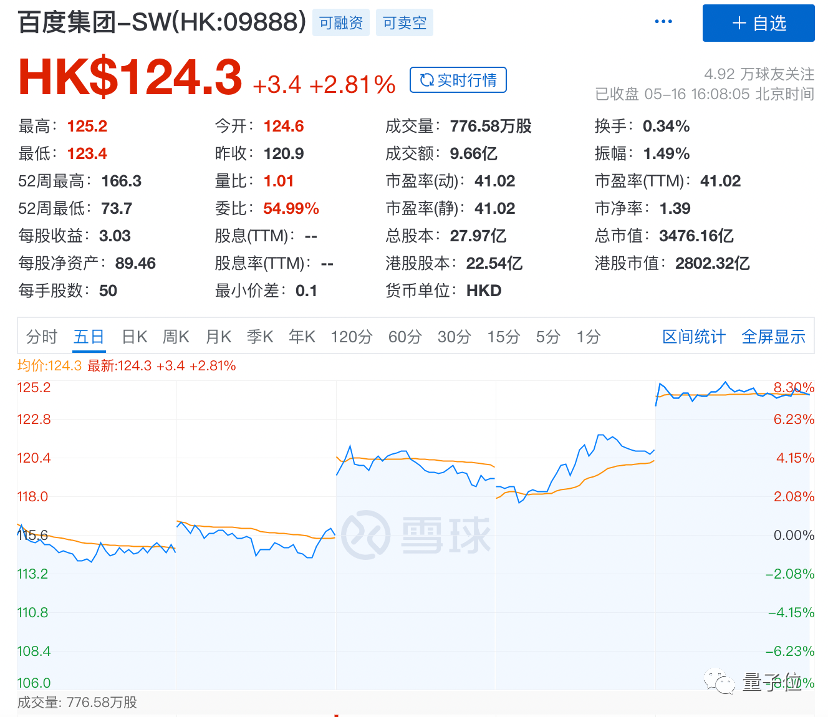Show the 年K chart
The height and width of the screenshot is (718, 828).
pos(302,337)
